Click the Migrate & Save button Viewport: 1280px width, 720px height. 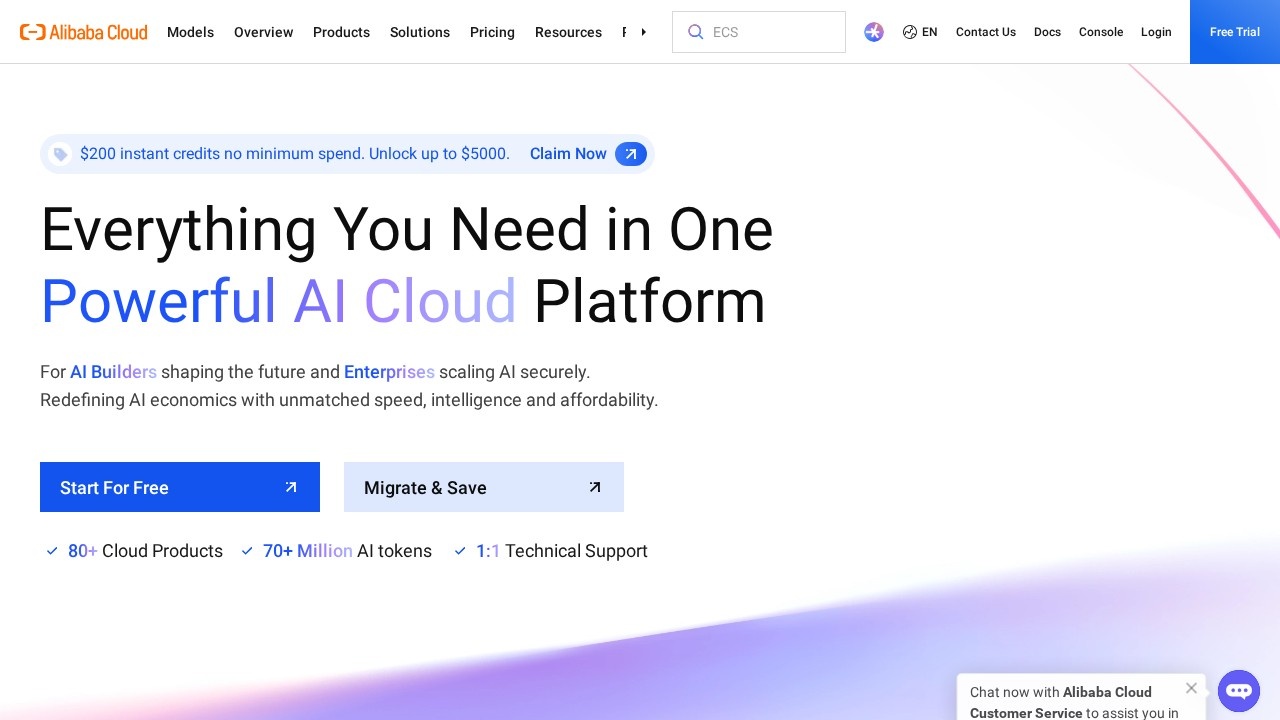(x=484, y=487)
